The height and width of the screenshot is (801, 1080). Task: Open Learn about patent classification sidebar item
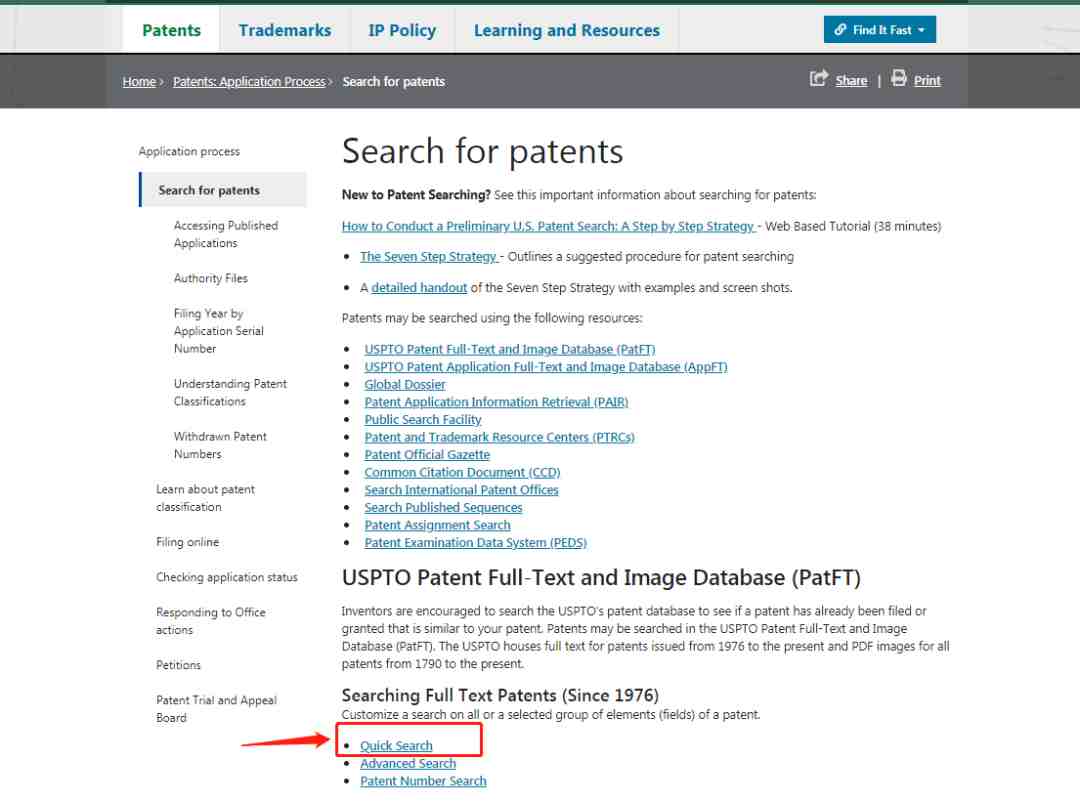[205, 498]
